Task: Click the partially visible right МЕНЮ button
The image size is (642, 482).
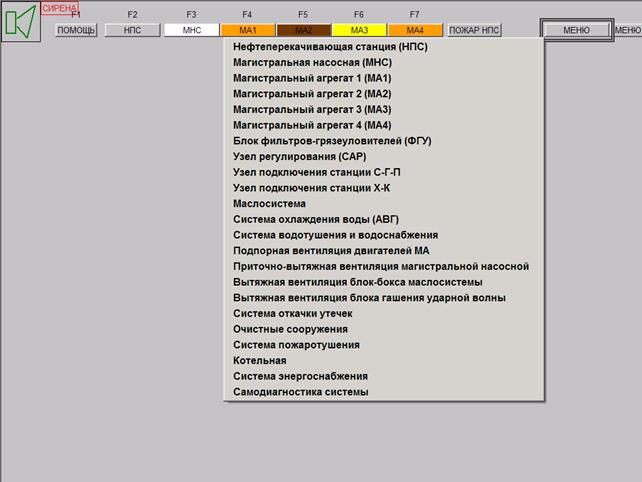Action: click(628, 30)
